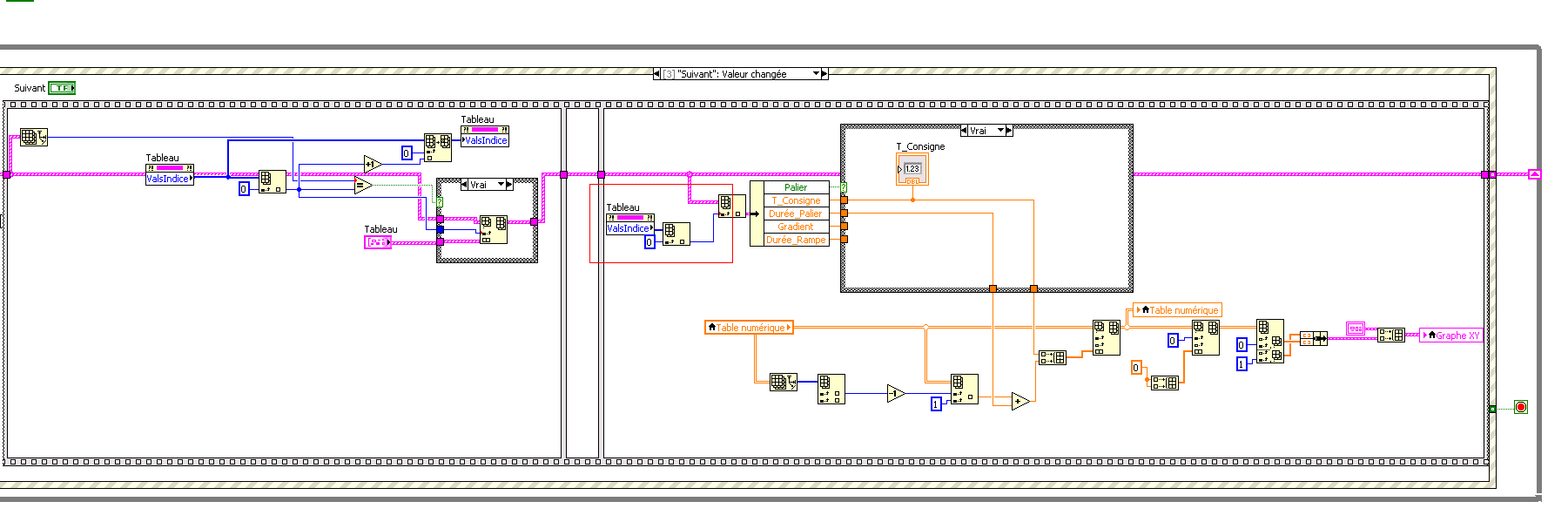
Task: Select Insert Into Array node left of Table numérique write
Action: pos(1107,337)
